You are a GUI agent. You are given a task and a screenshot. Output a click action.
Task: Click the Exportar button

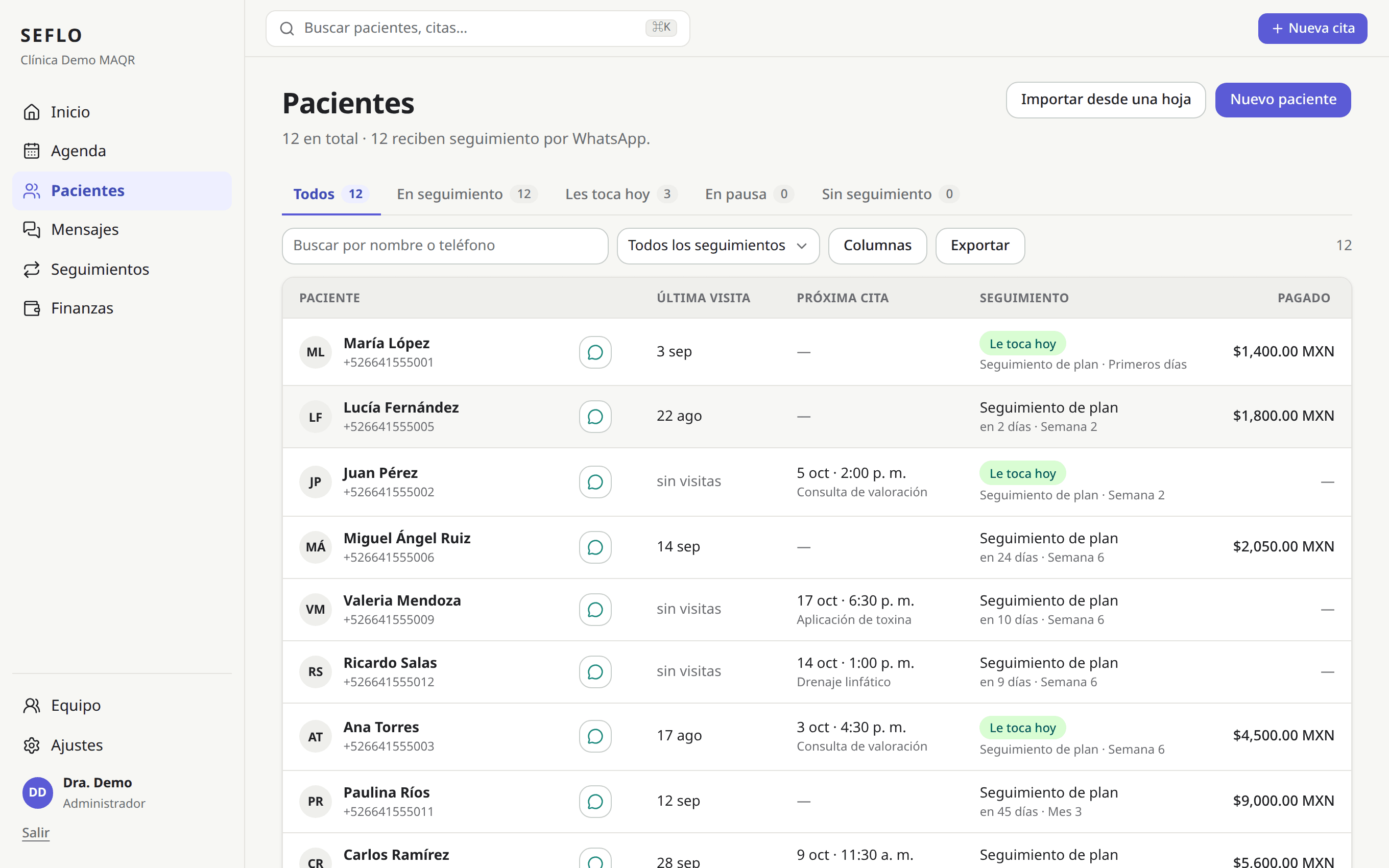980,246
